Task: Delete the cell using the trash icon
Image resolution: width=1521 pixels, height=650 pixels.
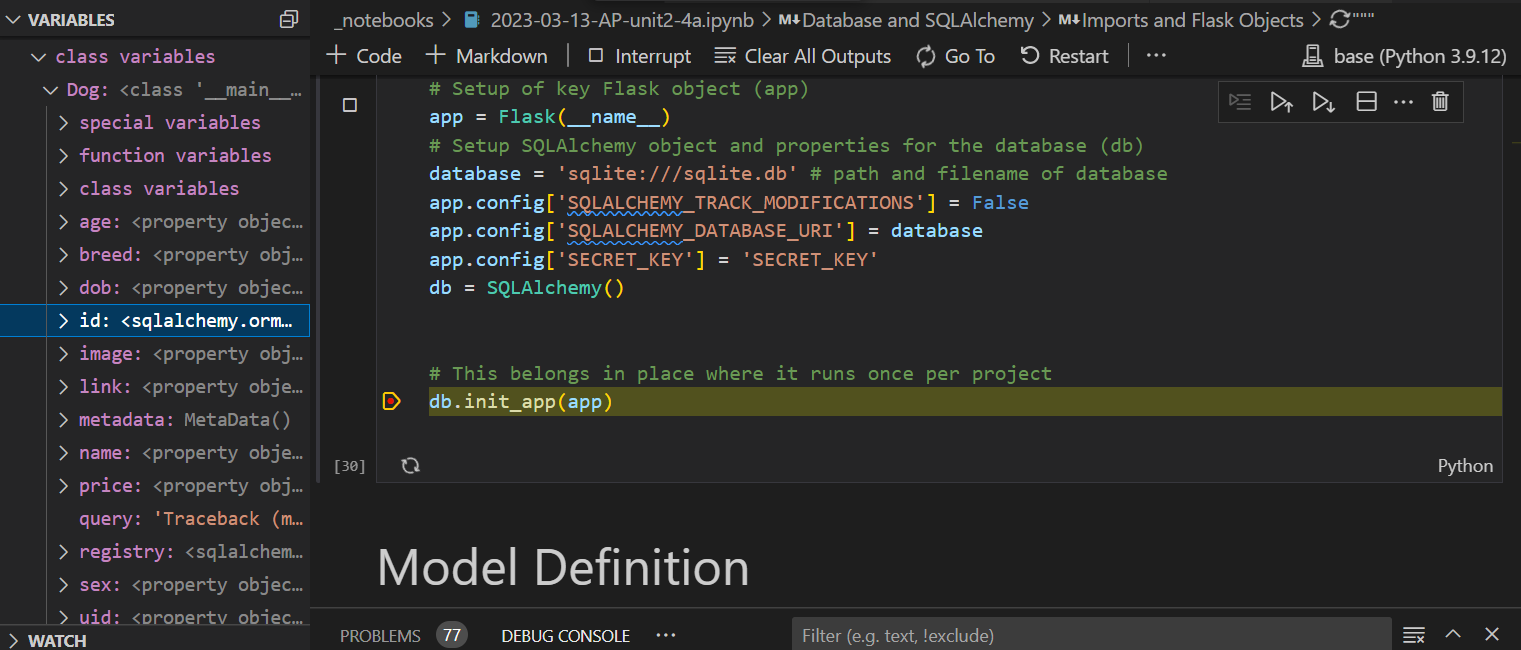Action: coord(1440,101)
